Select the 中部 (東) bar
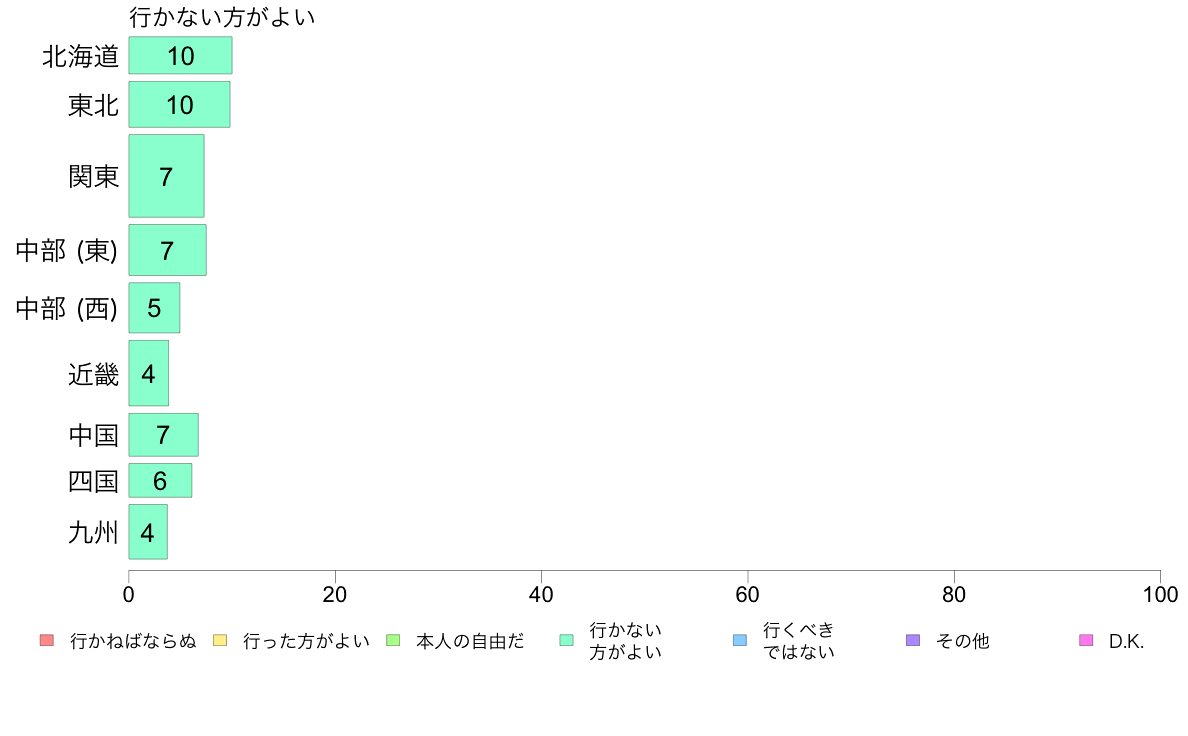 tap(167, 250)
